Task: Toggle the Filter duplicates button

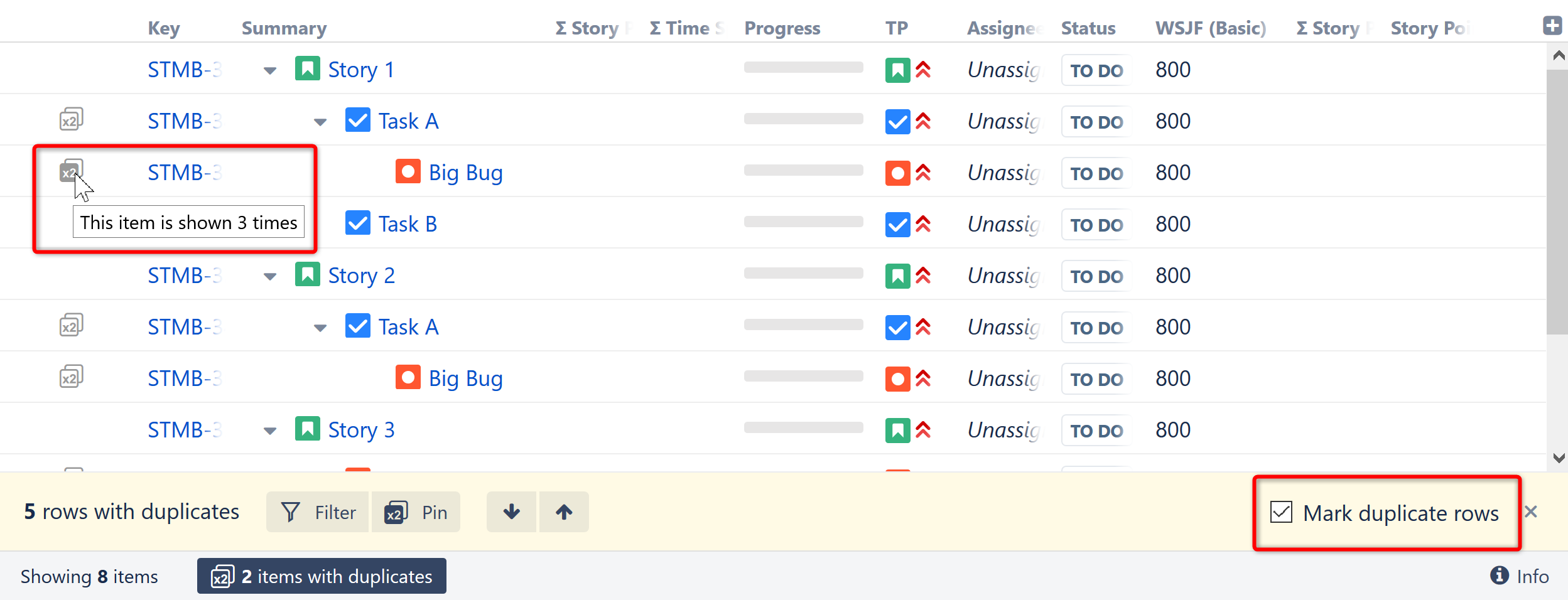Action: tap(318, 512)
